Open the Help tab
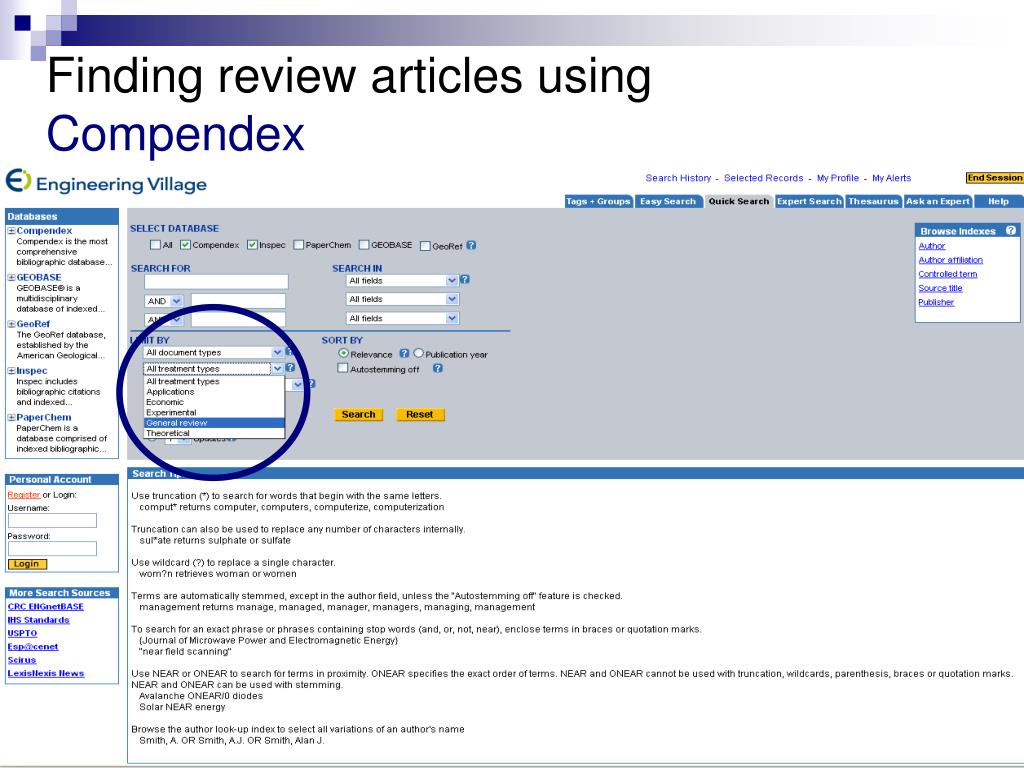 point(998,201)
